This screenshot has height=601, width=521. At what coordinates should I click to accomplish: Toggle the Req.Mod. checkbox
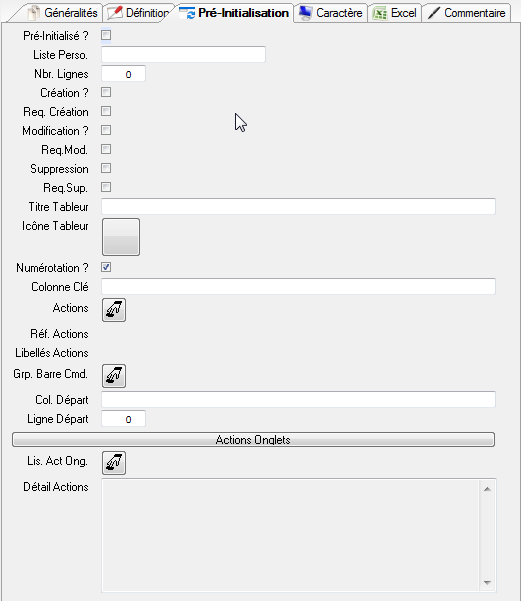pyautogui.click(x=106, y=149)
